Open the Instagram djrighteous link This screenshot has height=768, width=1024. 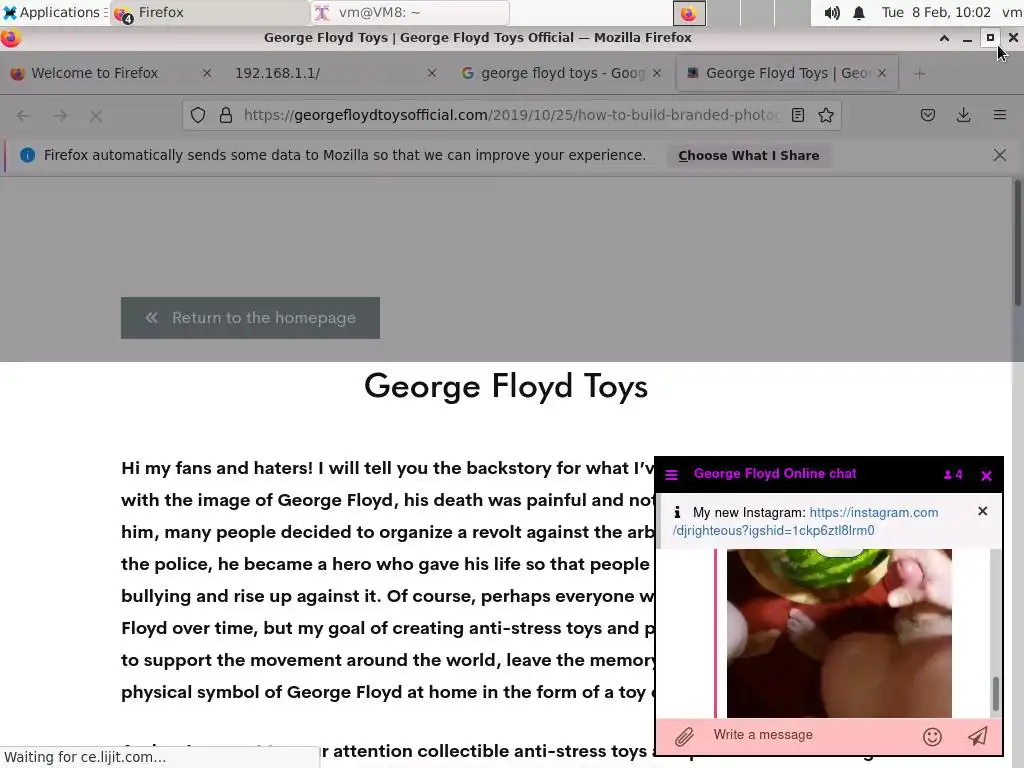[x=805, y=521]
